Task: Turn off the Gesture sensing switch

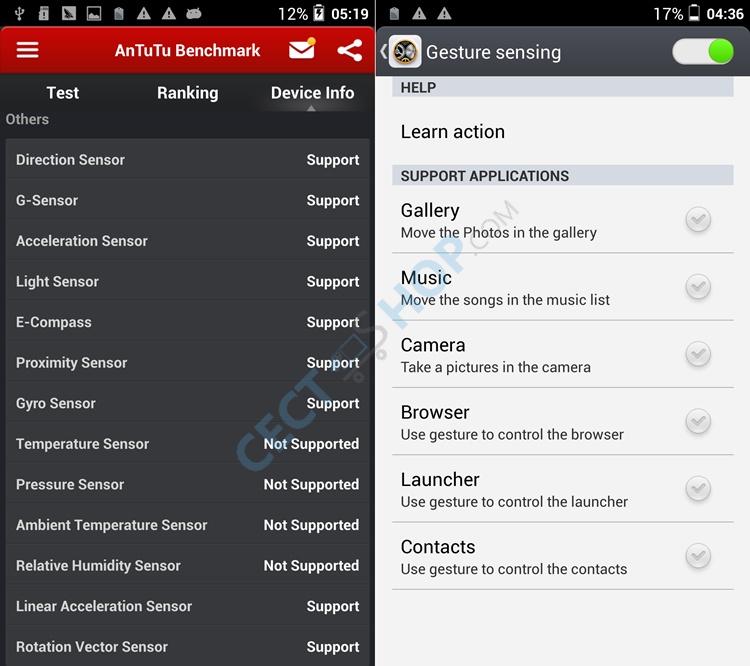Action: (x=703, y=52)
